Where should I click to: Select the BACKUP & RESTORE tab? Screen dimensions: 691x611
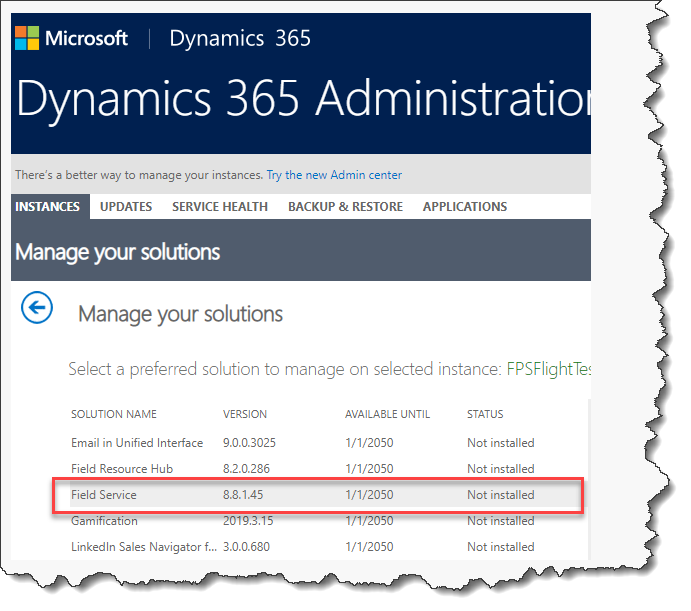[x=345, y=207]
